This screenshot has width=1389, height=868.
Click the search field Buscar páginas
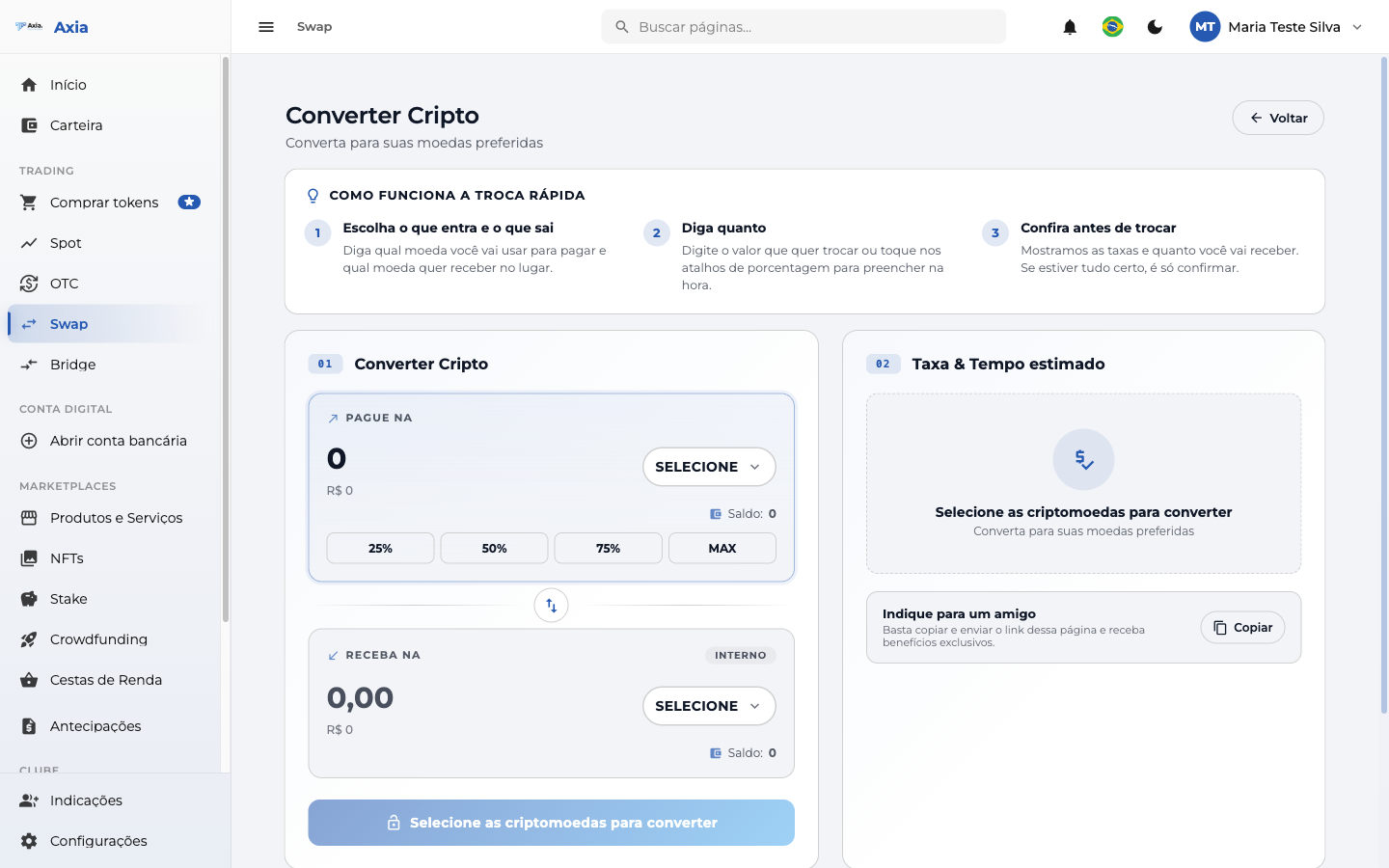(x=803, y=27)
